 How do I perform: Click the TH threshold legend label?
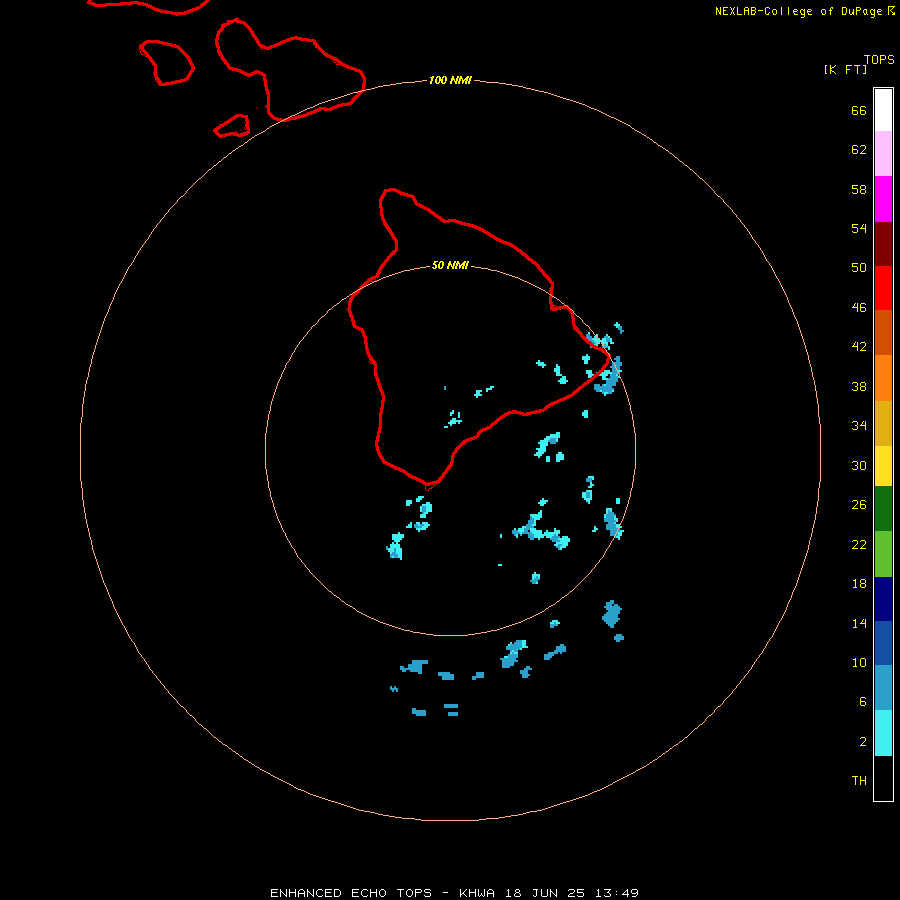click(x=859, y=780)
